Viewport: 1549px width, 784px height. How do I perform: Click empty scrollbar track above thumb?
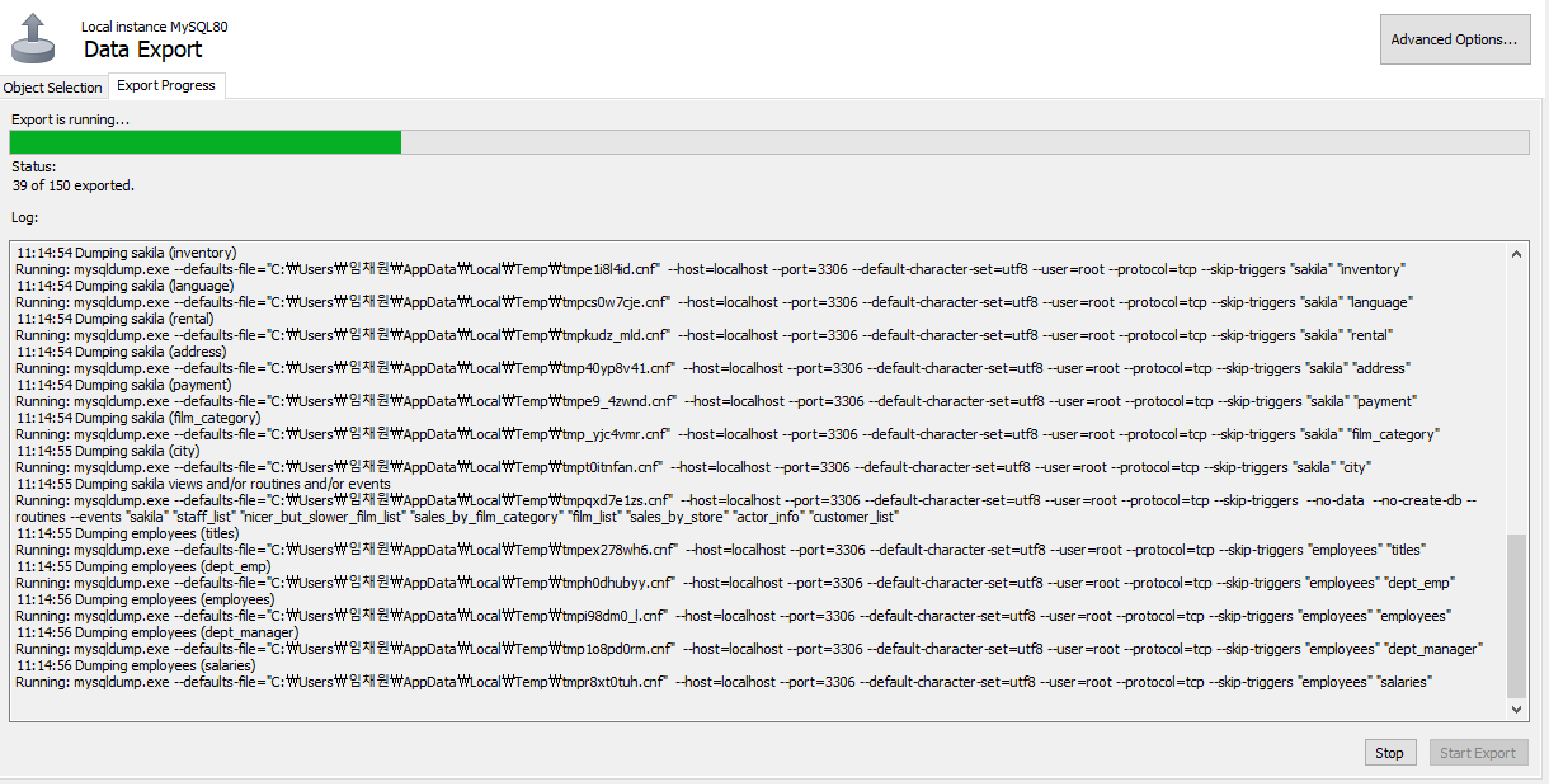[x=1517, y=394]
